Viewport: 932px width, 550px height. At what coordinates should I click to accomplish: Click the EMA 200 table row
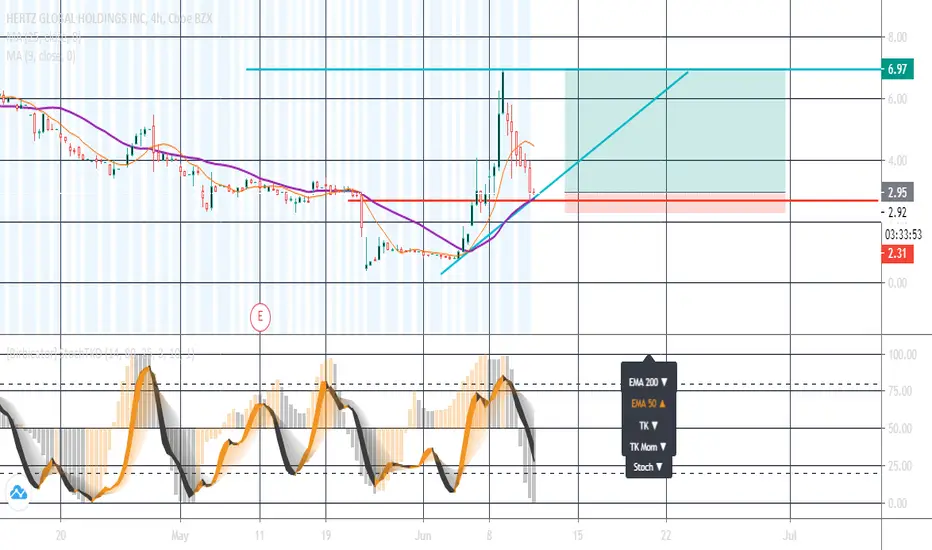pos(648,382)
